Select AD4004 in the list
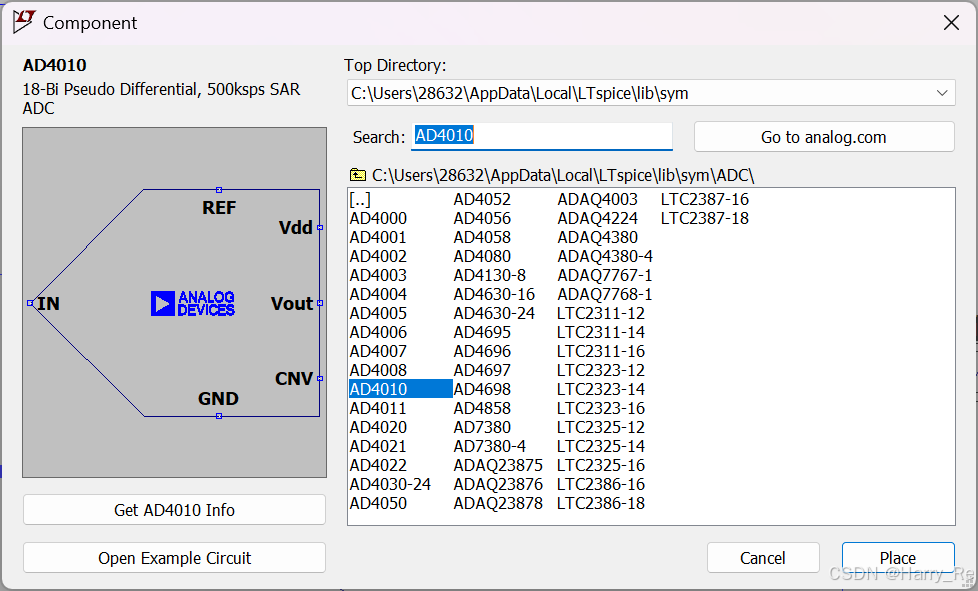 tap(378, 294)
